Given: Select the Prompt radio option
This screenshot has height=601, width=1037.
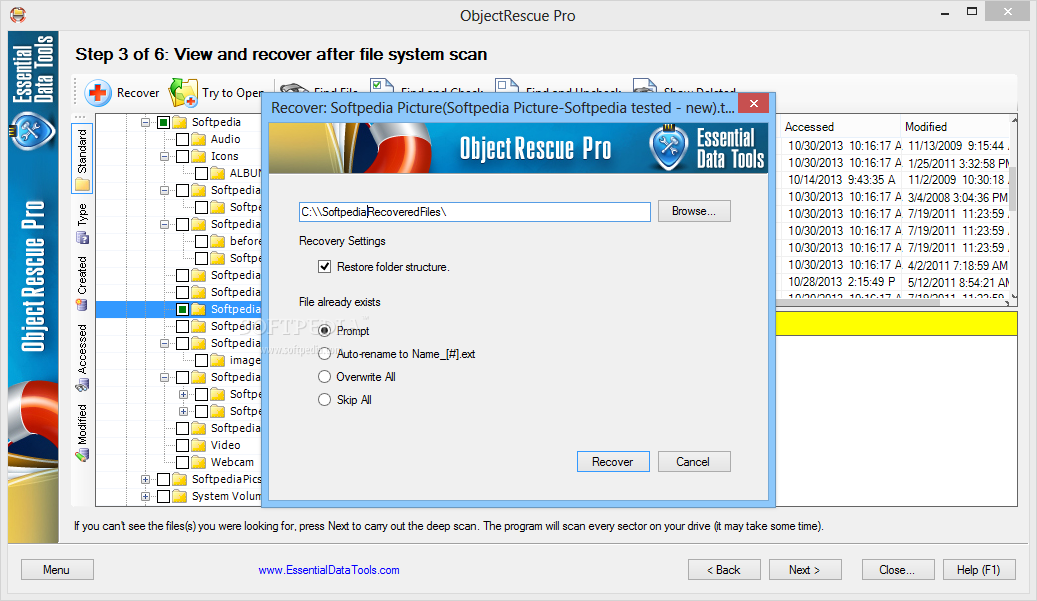Looking at the screenshot, I should tap(324, 330).
